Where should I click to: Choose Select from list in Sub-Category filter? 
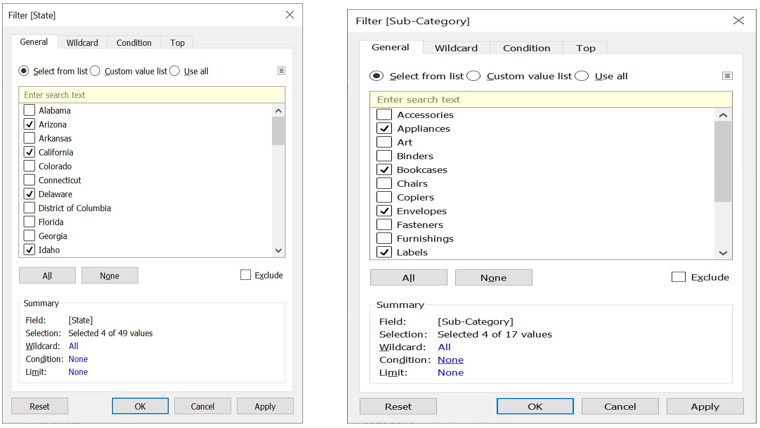pos(377,76)
